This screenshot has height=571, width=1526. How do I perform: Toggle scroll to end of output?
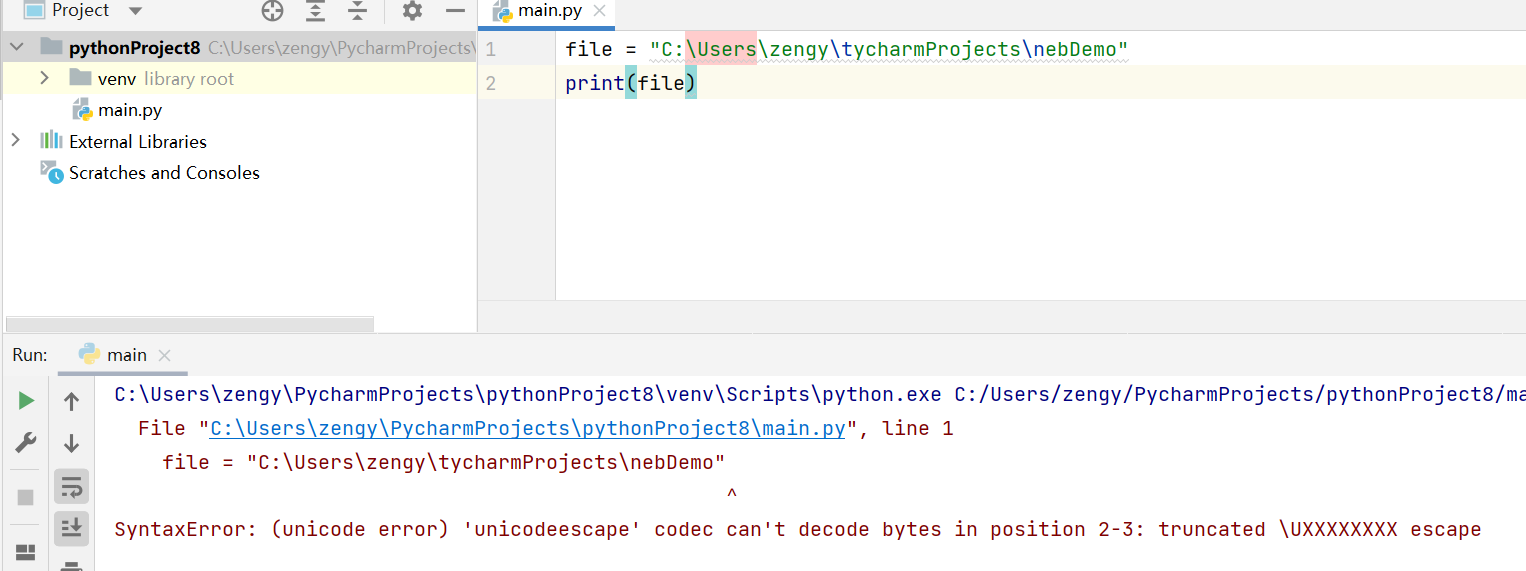point(71,528)
